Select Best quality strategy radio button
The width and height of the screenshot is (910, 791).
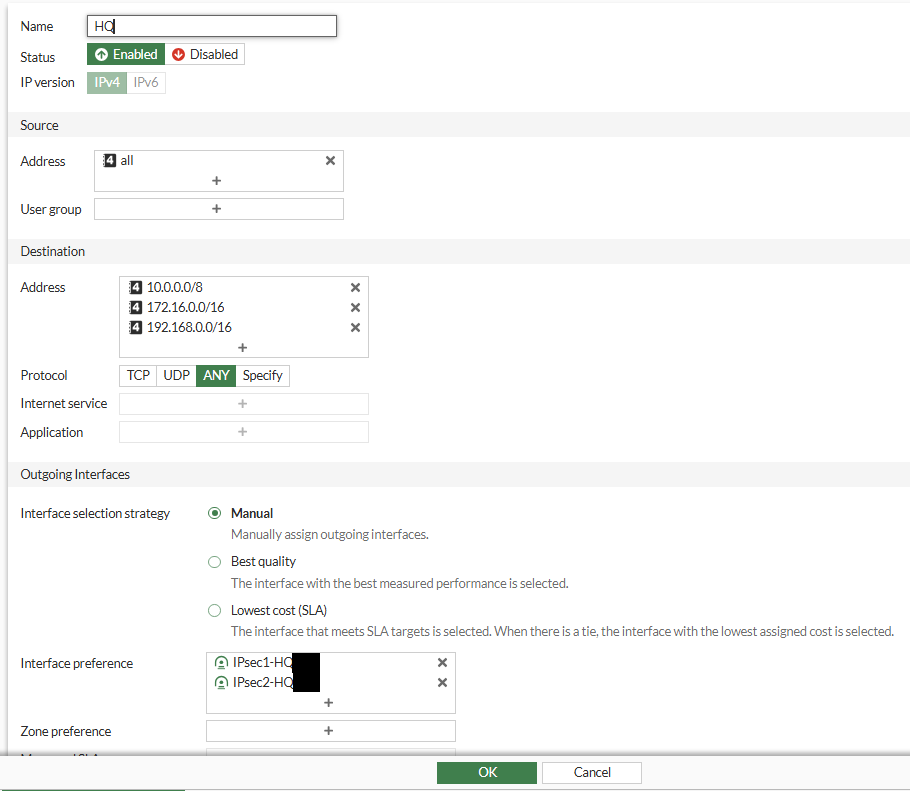point(215,562)
